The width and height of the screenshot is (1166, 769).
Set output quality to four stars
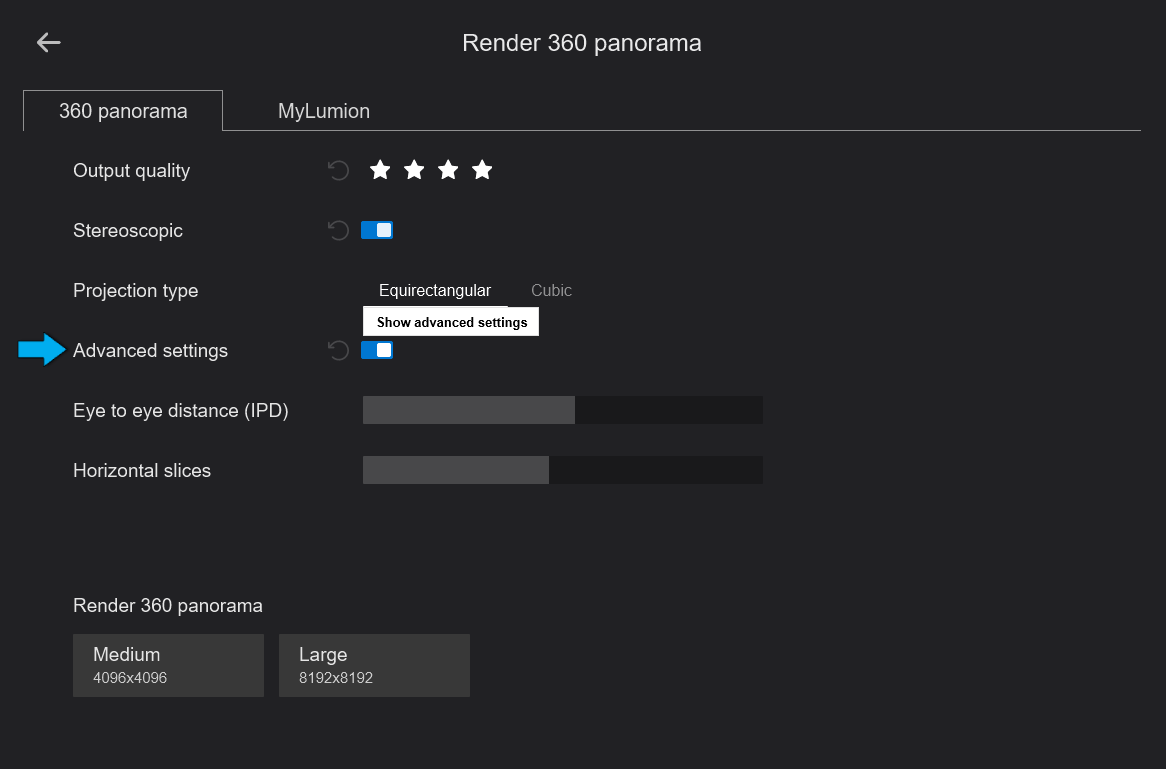coord(482,171)
